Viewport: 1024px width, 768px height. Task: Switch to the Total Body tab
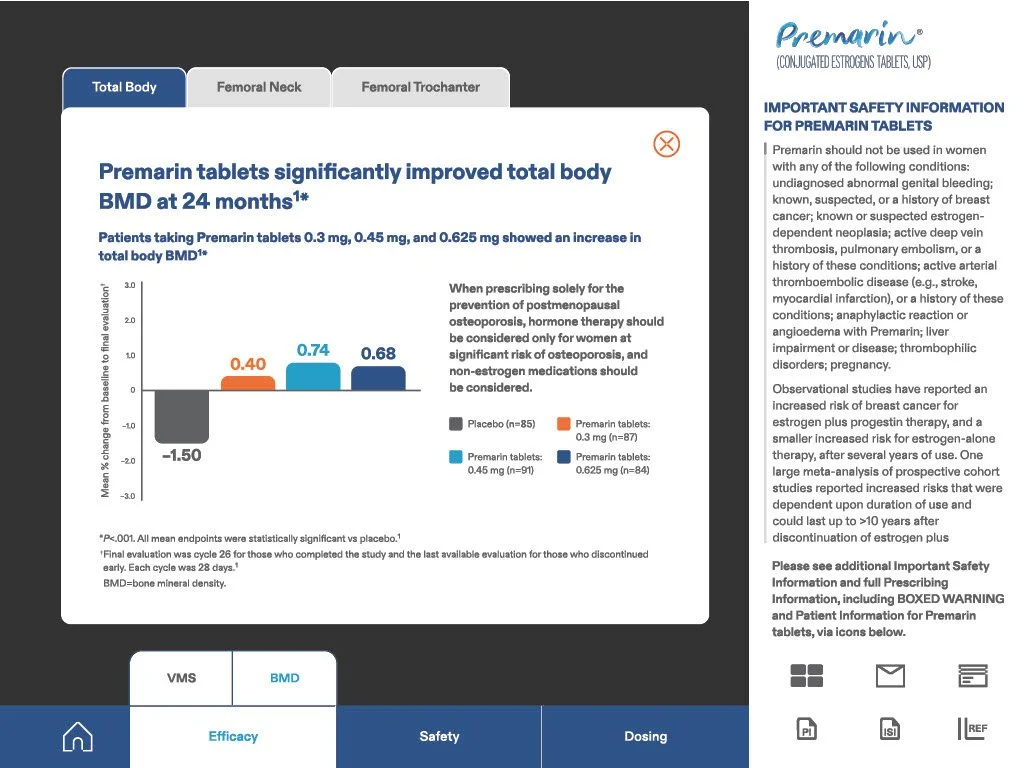(x=124, y=88)
